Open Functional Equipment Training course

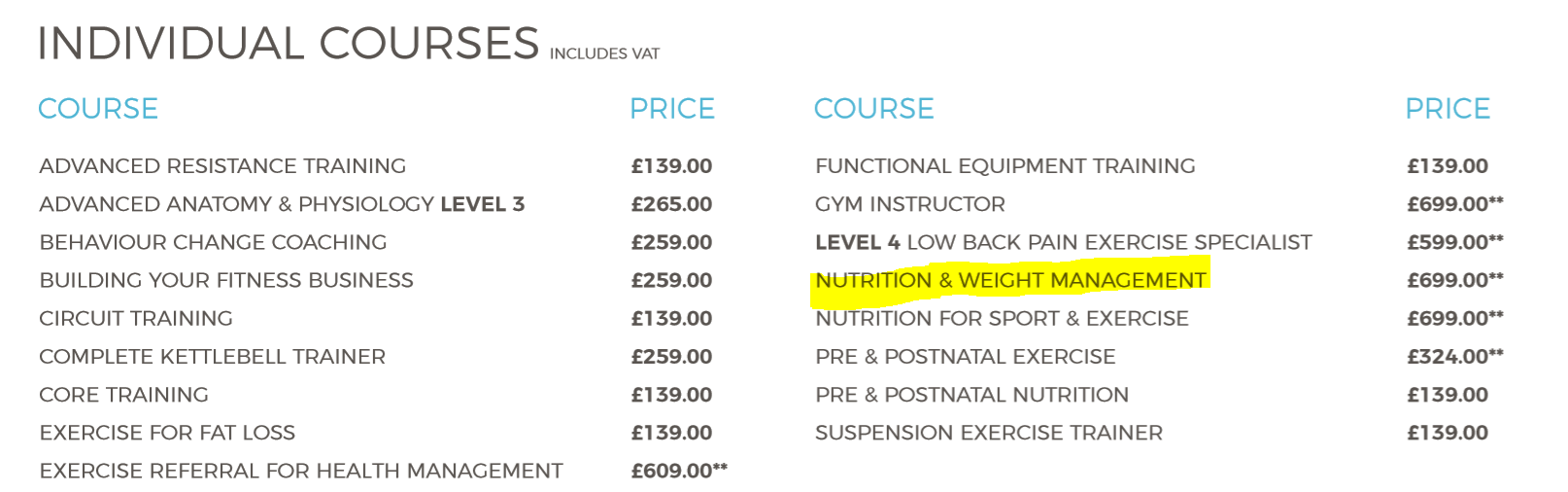pyautogui.click(x=1006, y=166)
